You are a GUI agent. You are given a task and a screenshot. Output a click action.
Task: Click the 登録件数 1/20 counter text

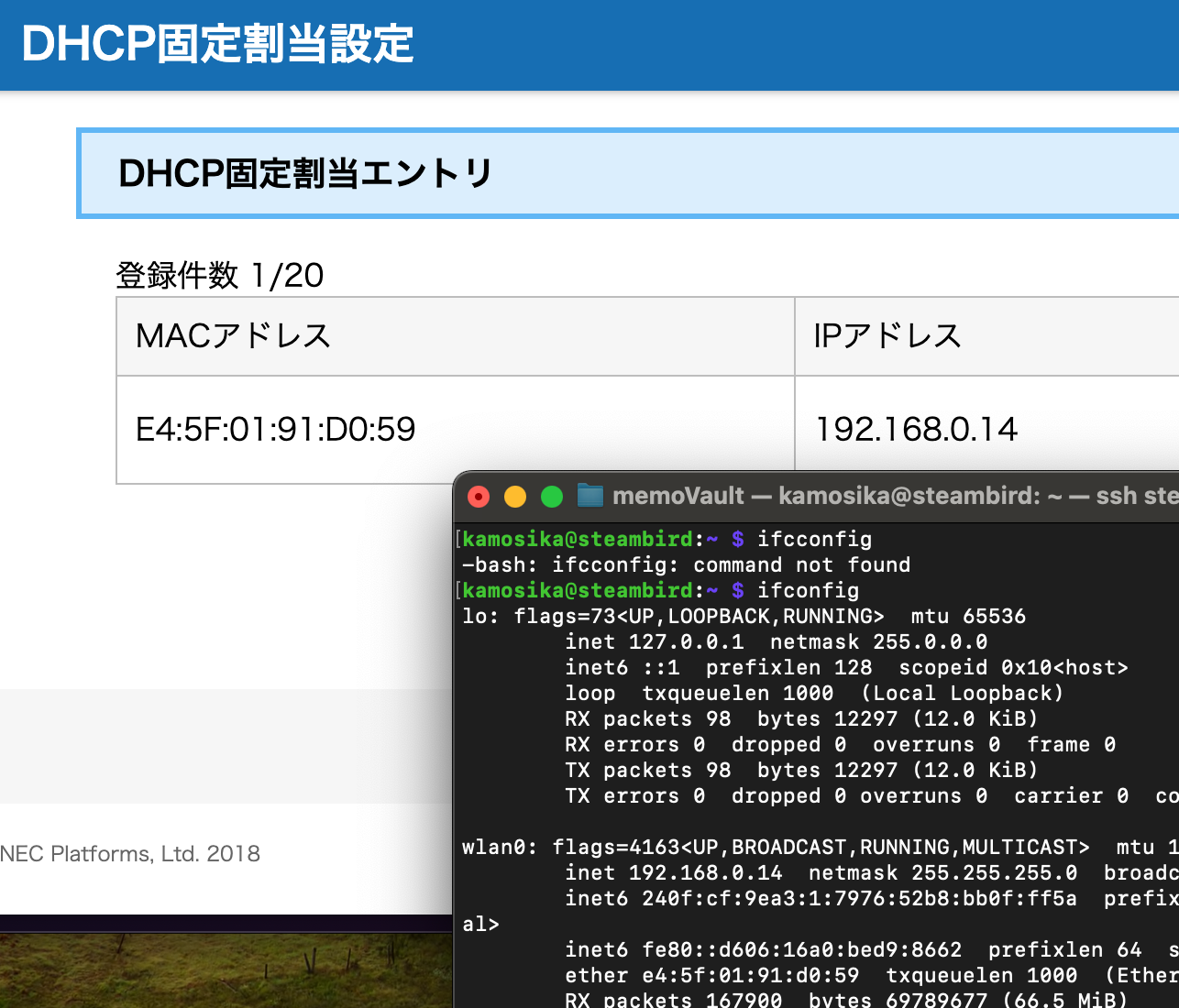click(x=218, y=276)
